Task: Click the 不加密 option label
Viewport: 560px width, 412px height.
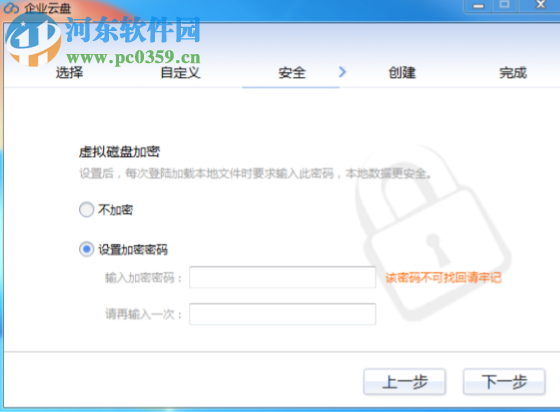Action: [x=115, y=210]
